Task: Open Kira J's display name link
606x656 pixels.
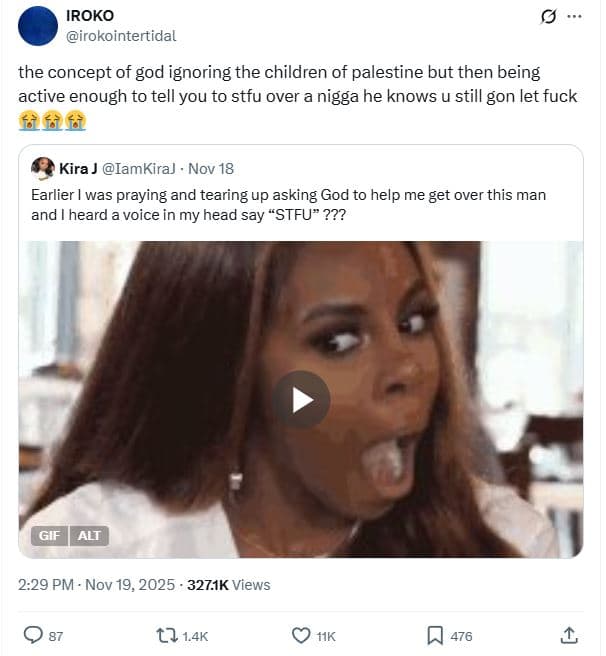Action: (x=78, y=168)
